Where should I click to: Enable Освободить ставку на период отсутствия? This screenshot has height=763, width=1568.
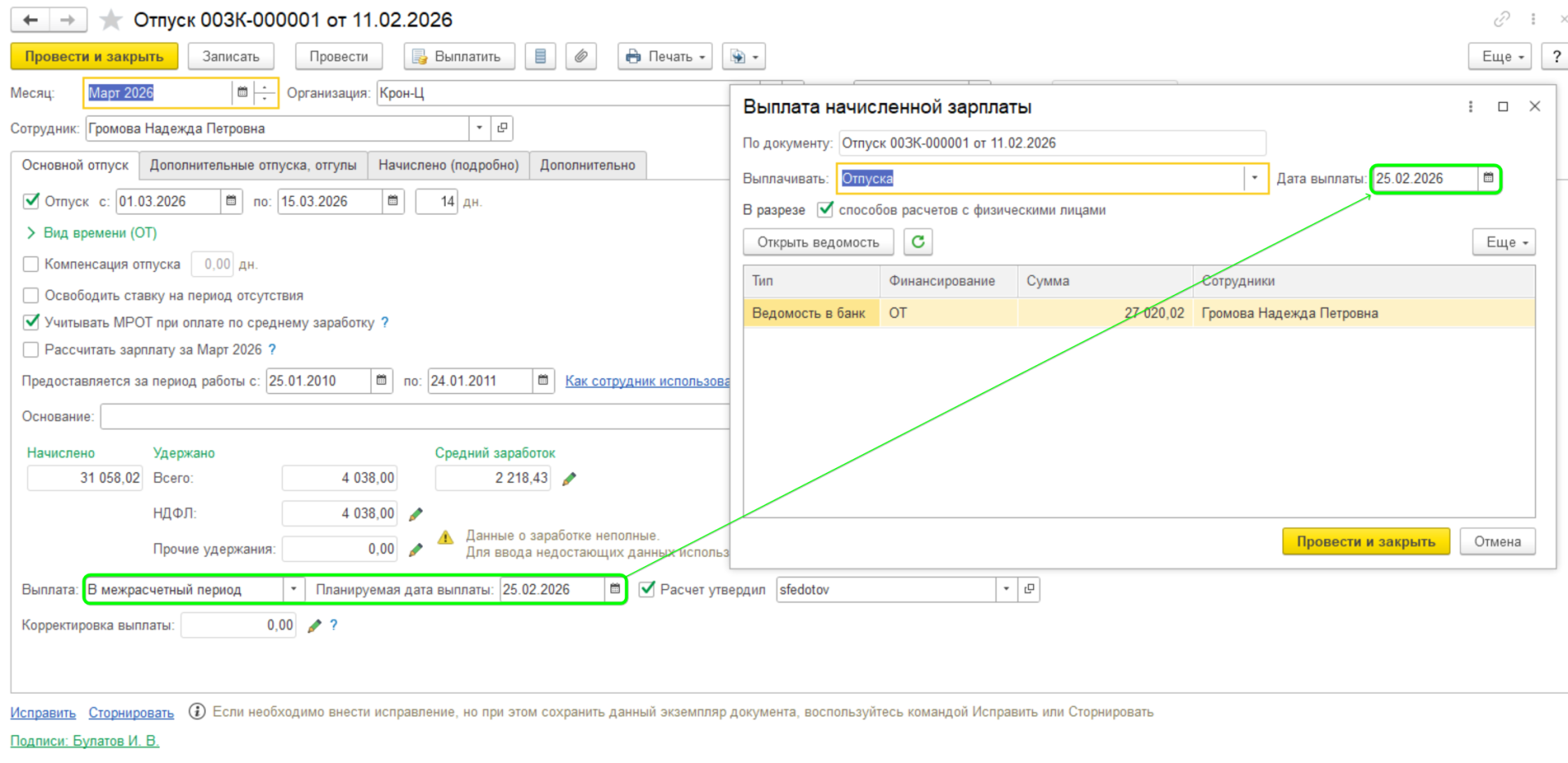pyautogui.click(x=31, y=295)
